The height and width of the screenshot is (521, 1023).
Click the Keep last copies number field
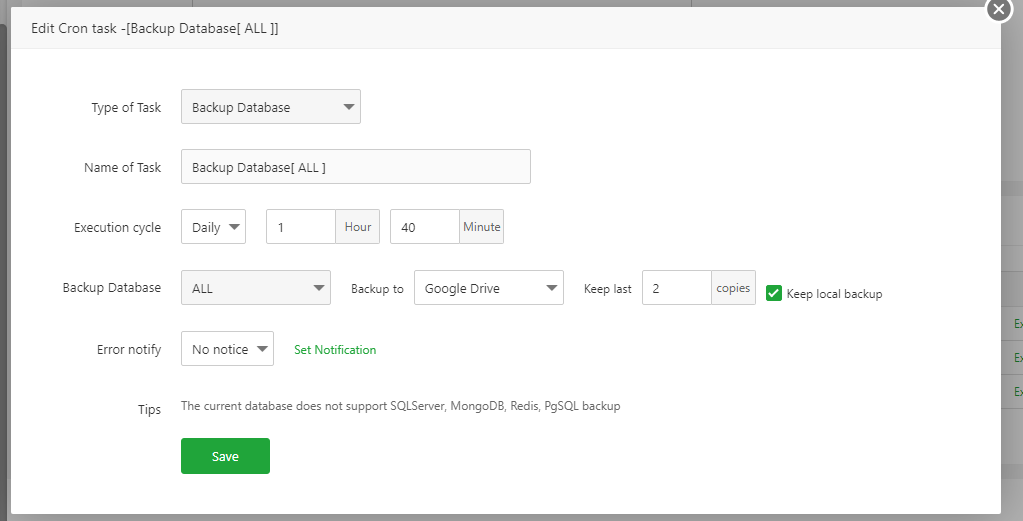(676, 288)
